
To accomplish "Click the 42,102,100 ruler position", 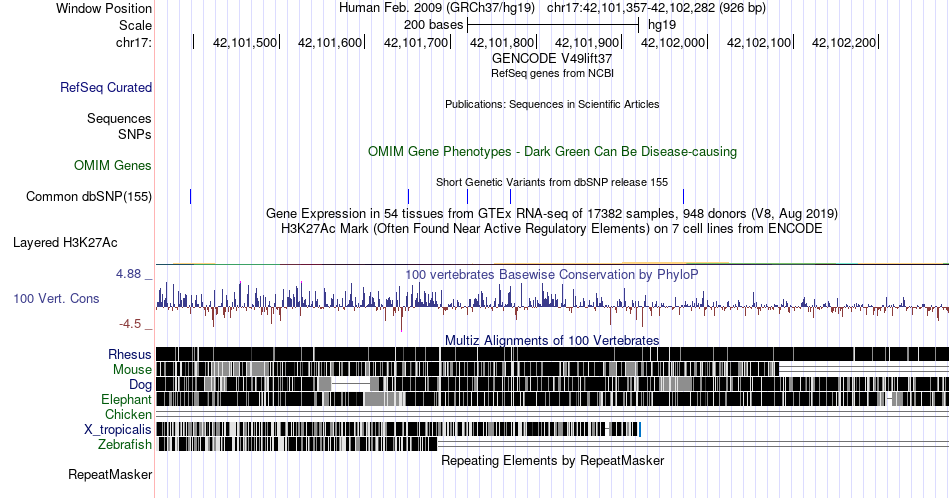I will click(x=759, y=42).
